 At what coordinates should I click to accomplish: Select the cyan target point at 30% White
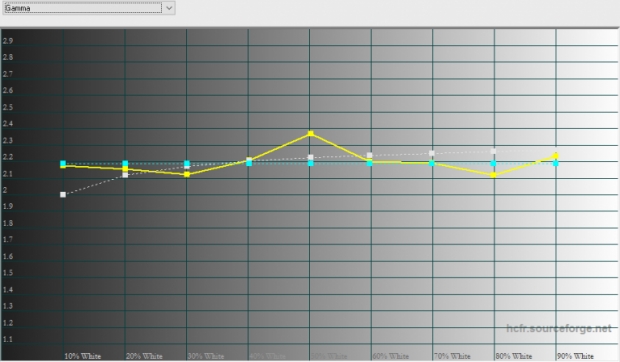click(x=187, y=163)
